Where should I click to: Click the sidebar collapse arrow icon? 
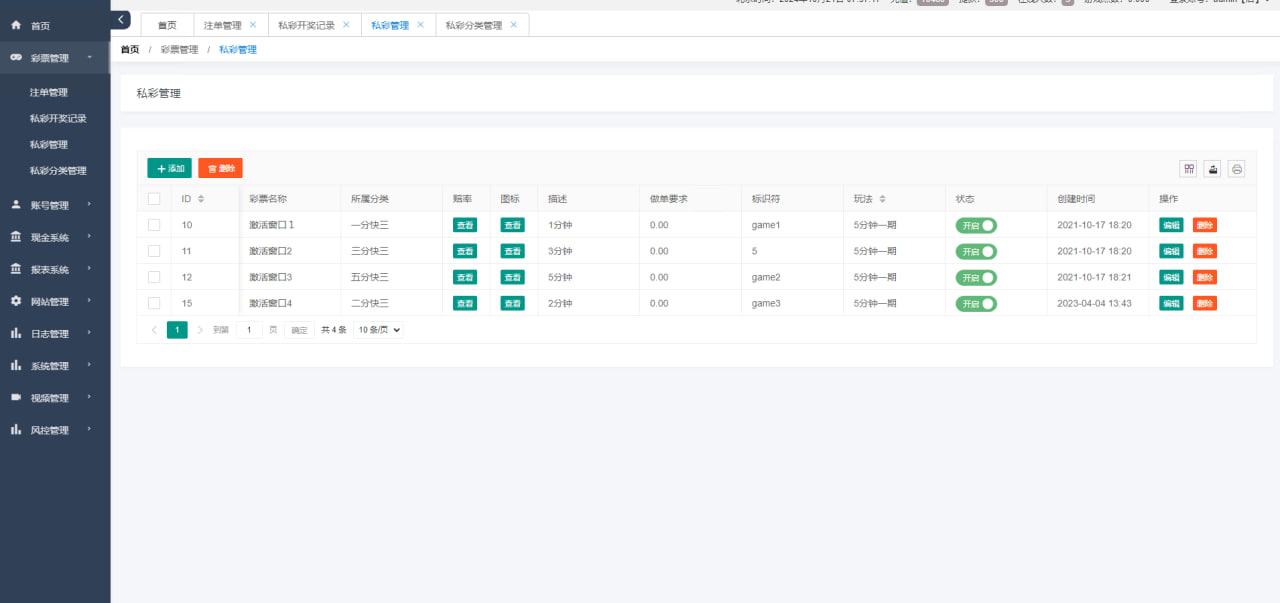pos(121,20)
